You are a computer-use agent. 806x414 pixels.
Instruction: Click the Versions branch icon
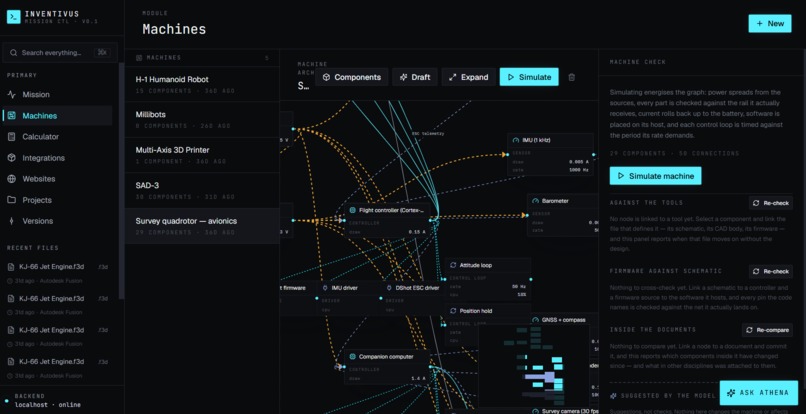[x=12, y=221]
